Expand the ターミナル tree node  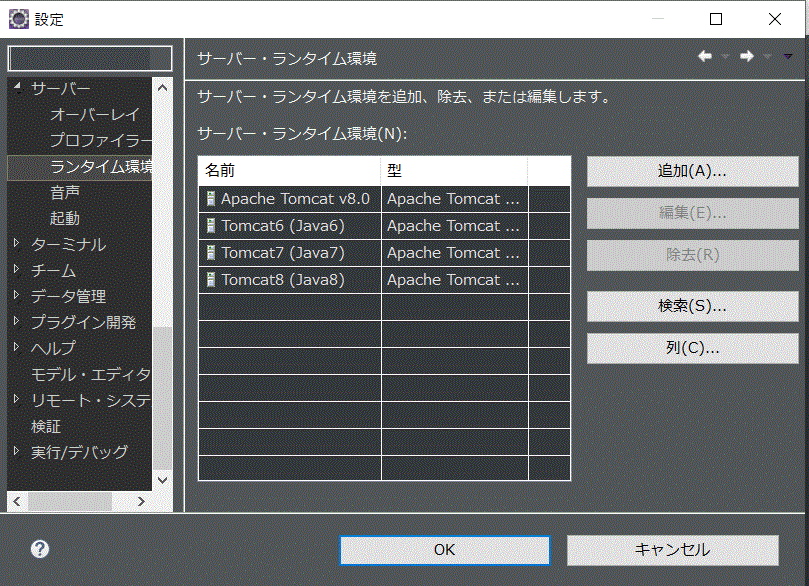coord(15,243)
